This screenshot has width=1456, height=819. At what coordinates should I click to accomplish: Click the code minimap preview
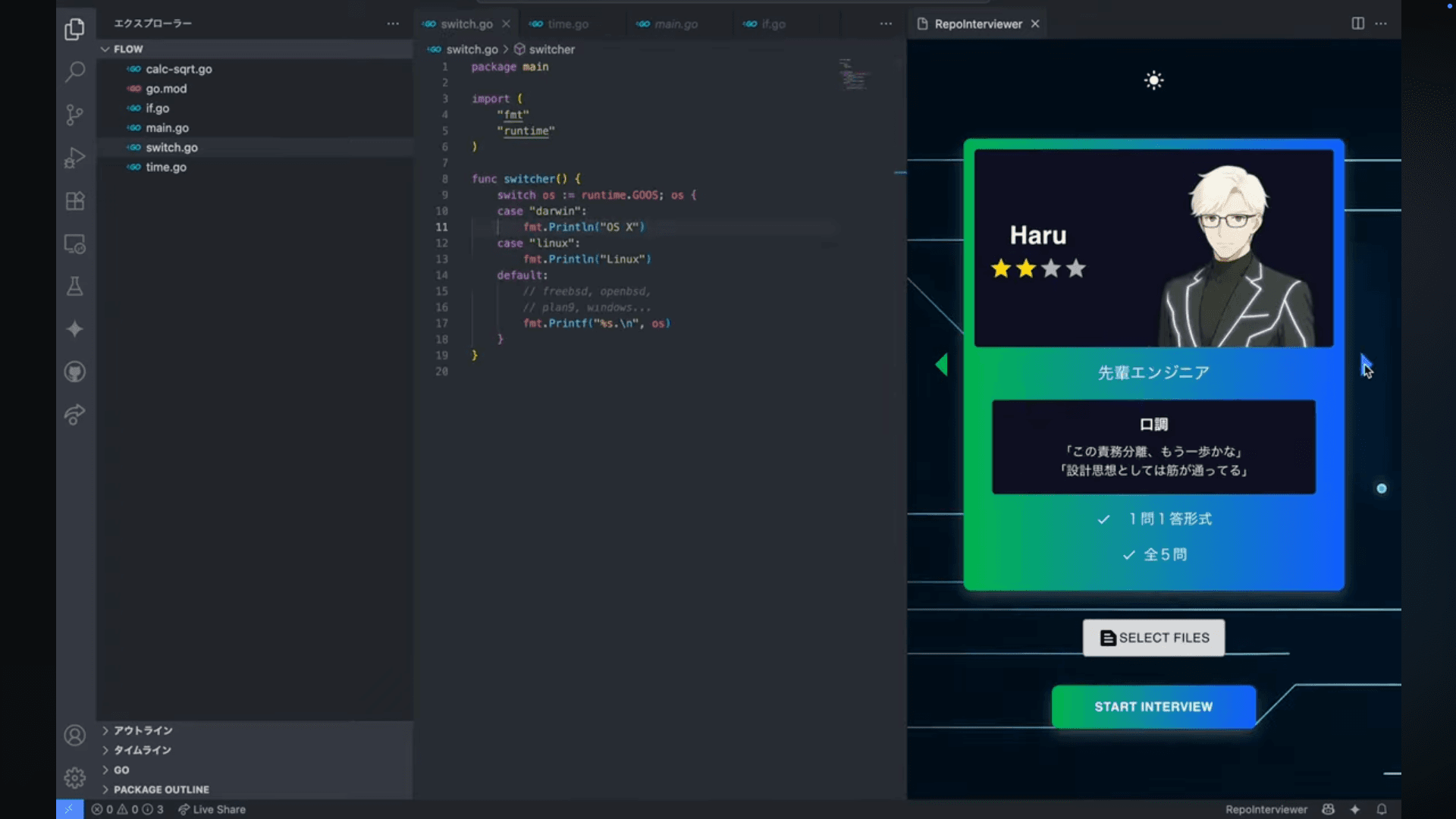pos(855,76)
